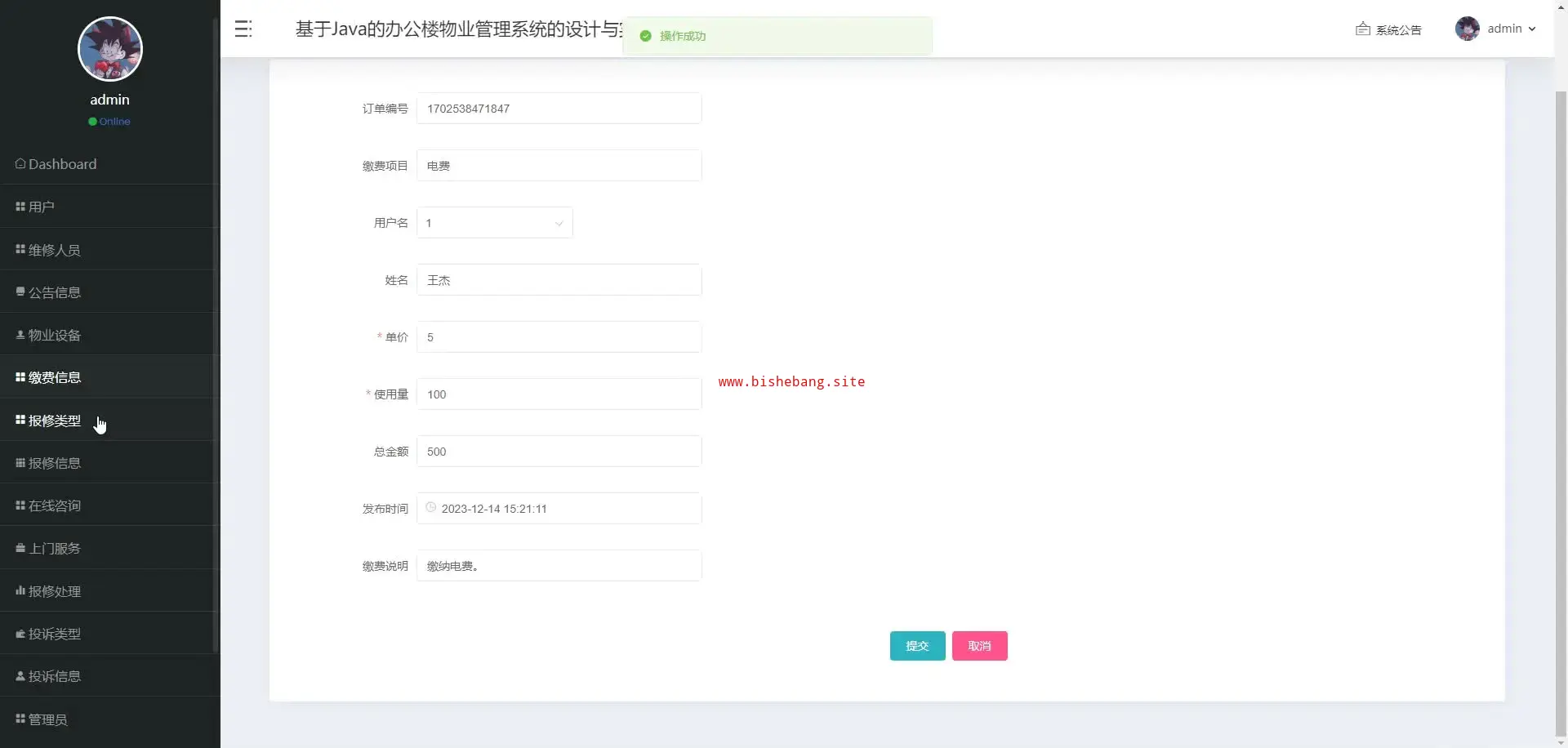Click the grid icon beside 缴费信息
1568x748 pixels.
[20, 377]
